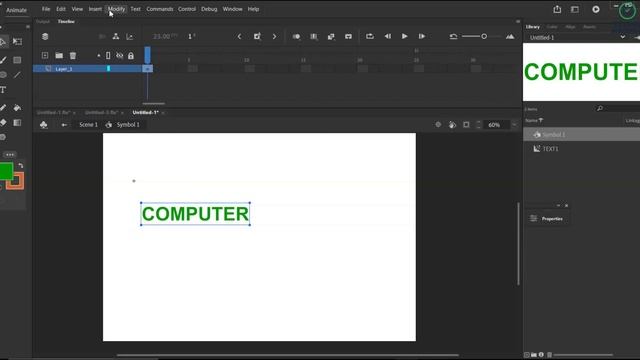Image resolution: width=640 pixels, height=360 pixels.
Task: Reset the timeline zoom to default
Action: point(453,36)
